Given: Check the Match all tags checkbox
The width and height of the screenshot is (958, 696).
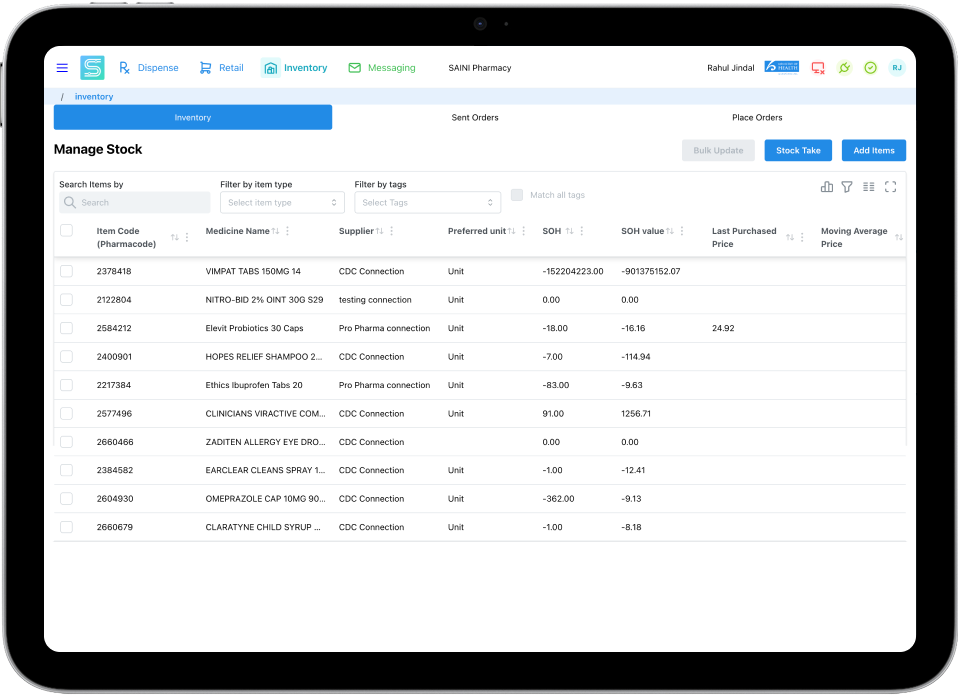Looking at the screenshot, I should click(x=517, y=195).
